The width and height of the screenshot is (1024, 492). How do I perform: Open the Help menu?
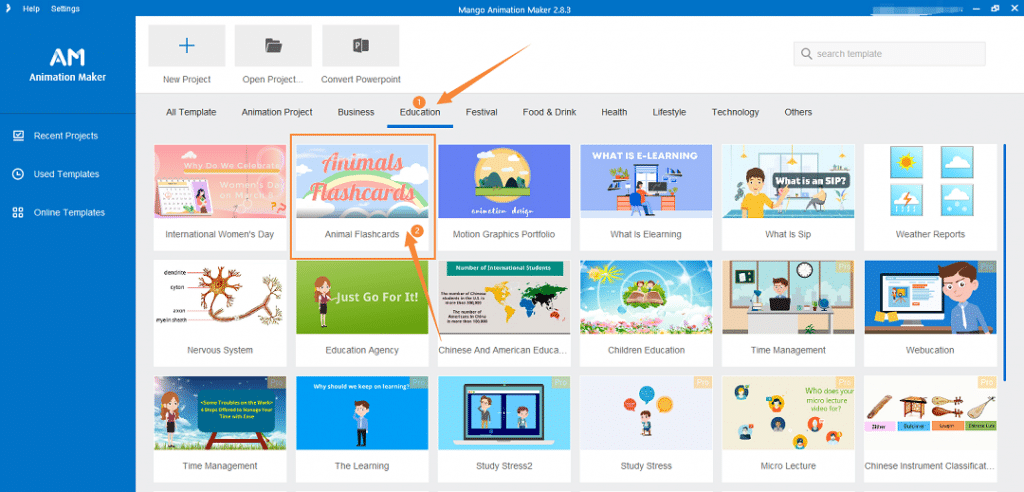click(x=31, y=9)
